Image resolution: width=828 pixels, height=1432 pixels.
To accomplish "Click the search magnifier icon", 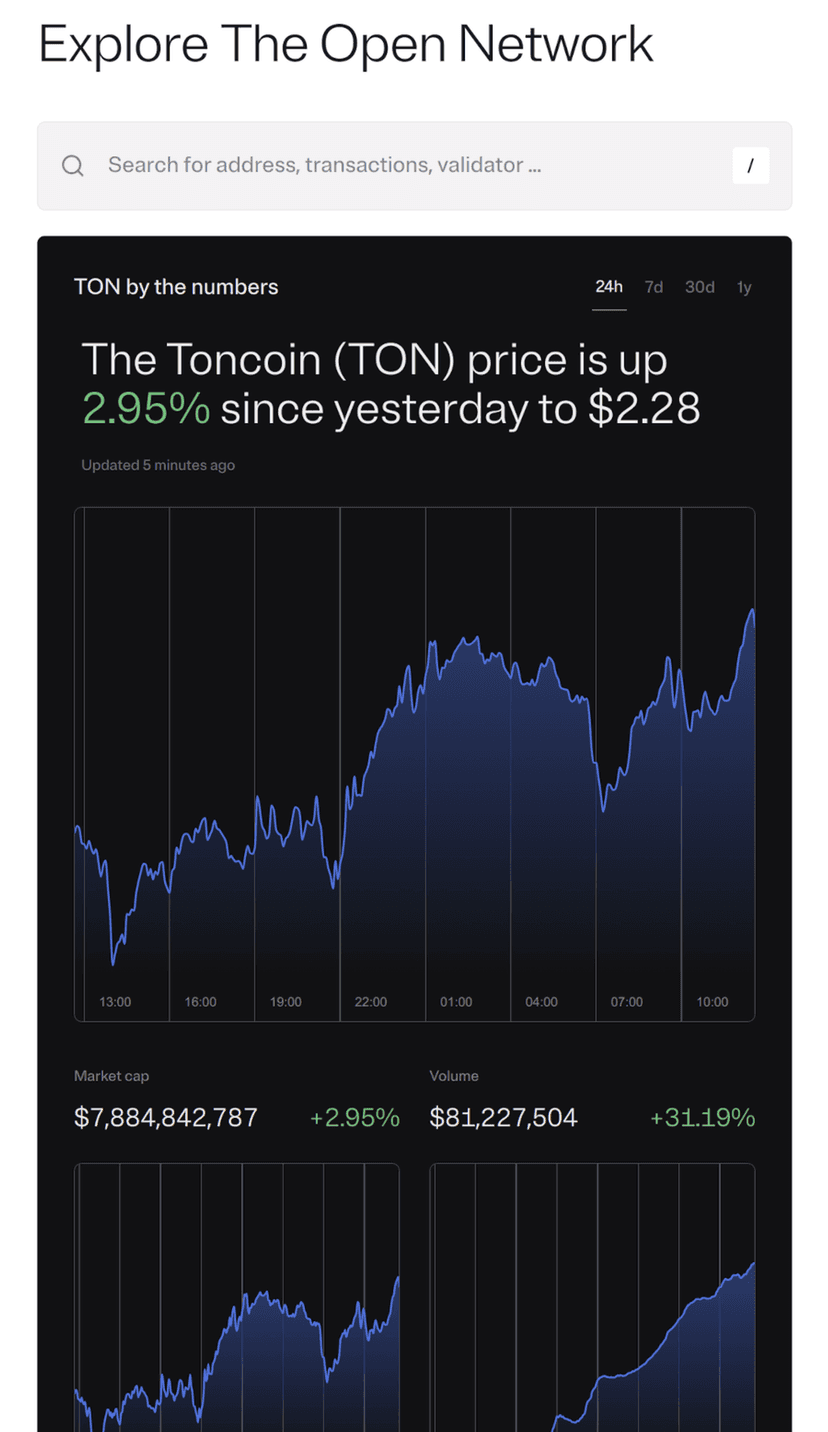I will pos(72,166).
